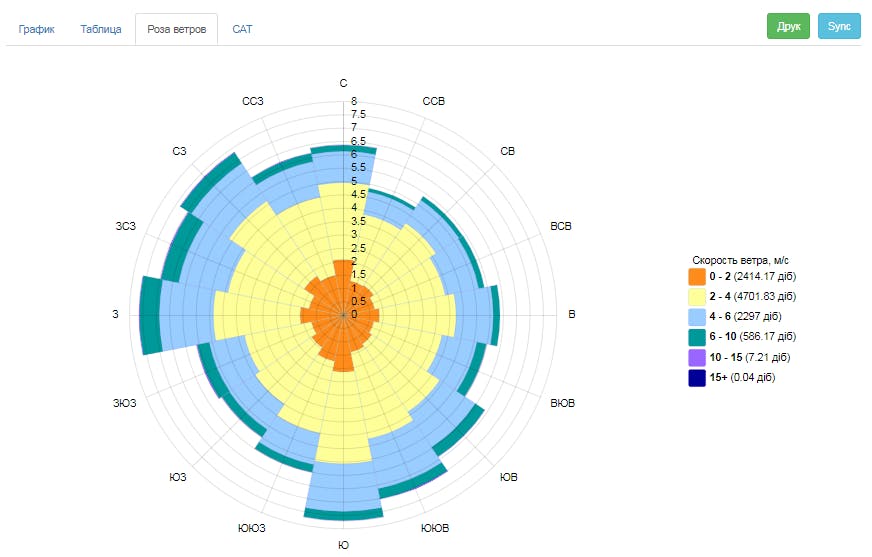
Task: Click the light blue 4 - 6 legend swatch
Action: click(697, 316)
